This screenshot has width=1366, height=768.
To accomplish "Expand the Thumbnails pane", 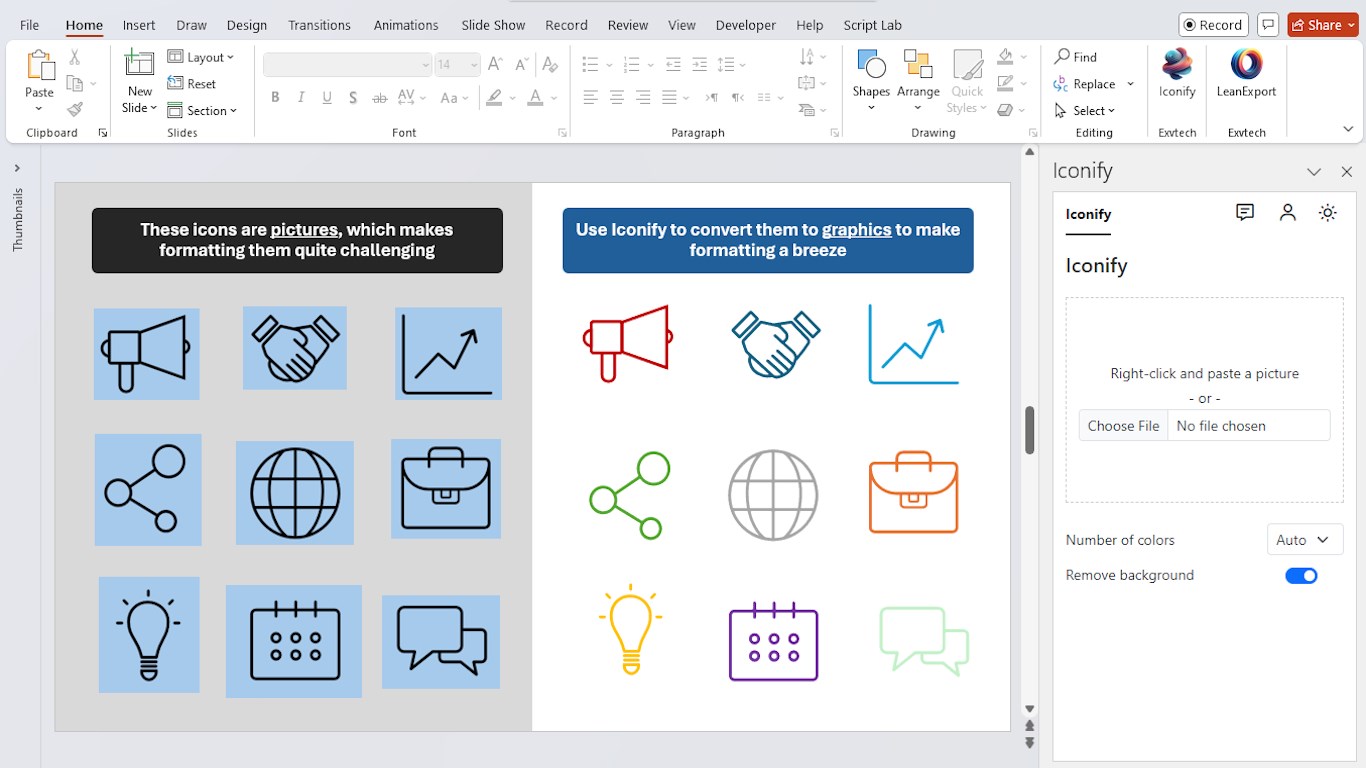I will coord(17,168).
